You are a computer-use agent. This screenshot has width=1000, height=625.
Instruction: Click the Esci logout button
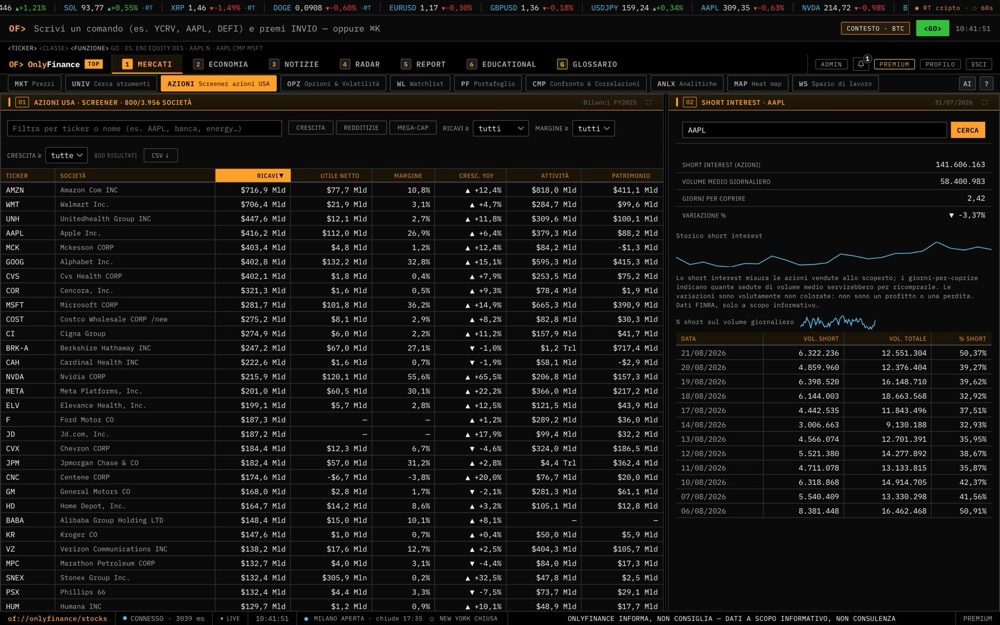[979, 64]
